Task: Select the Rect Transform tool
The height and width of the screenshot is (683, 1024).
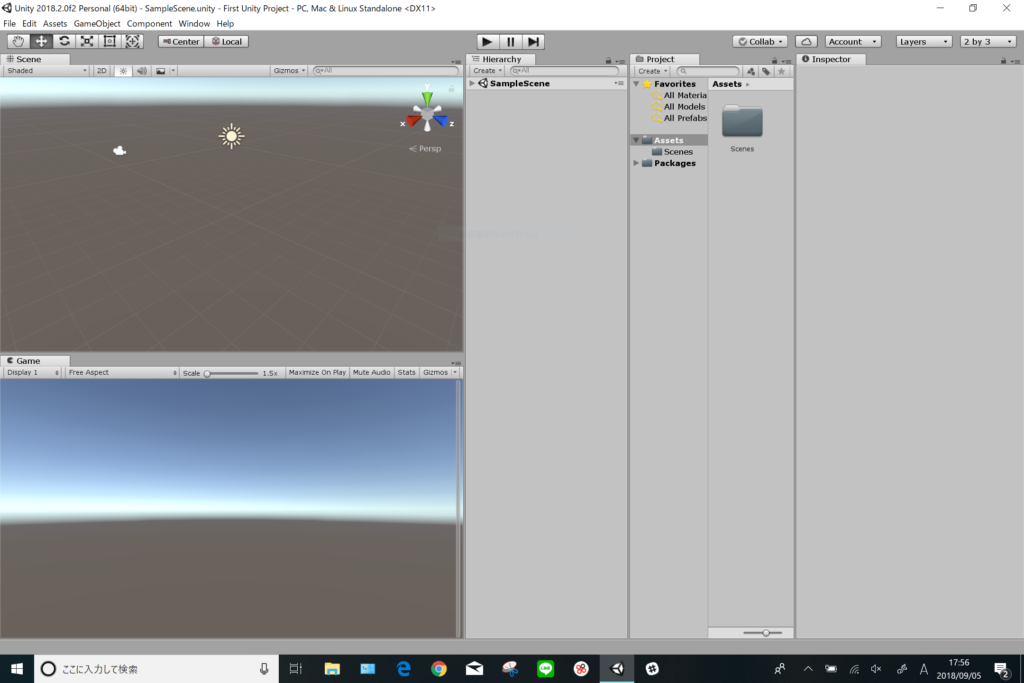Action: (110, 41)
